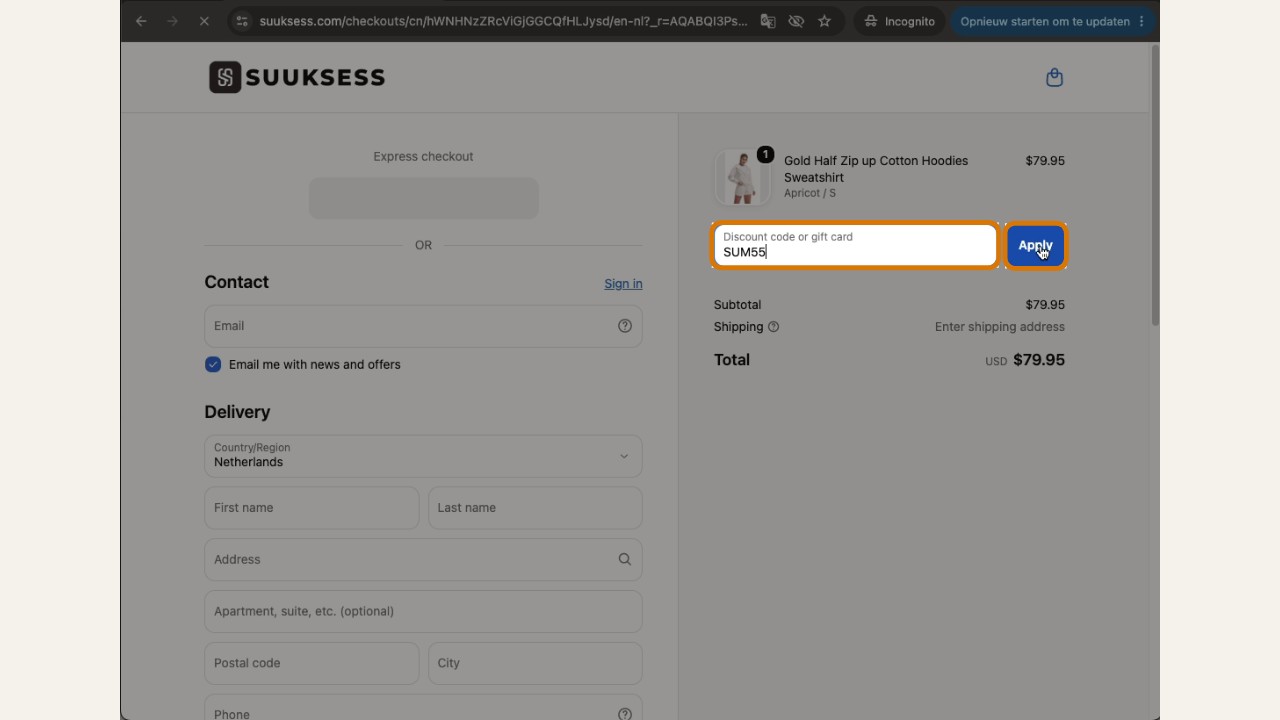Open the shopping bag cart icon

(1054, 77)
